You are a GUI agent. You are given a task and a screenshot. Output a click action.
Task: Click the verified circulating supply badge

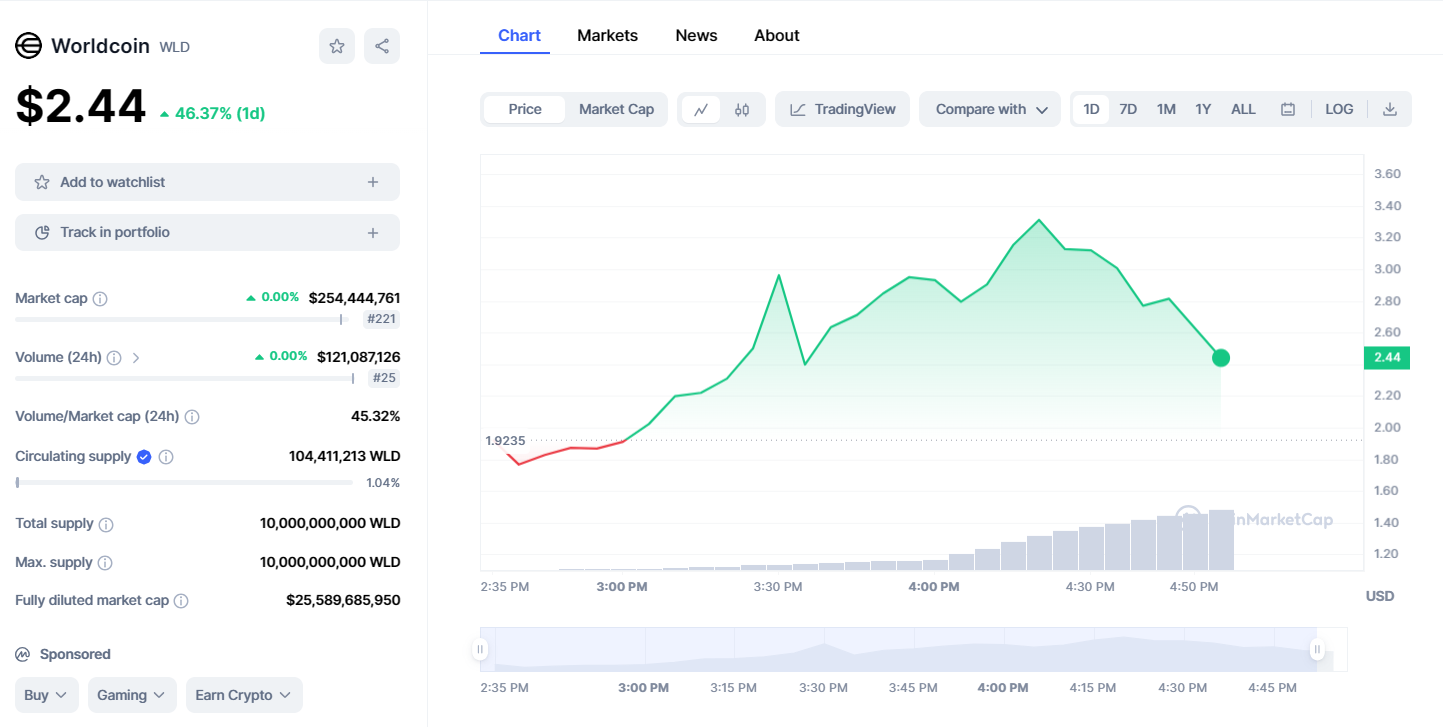click(x=144, y=457)
